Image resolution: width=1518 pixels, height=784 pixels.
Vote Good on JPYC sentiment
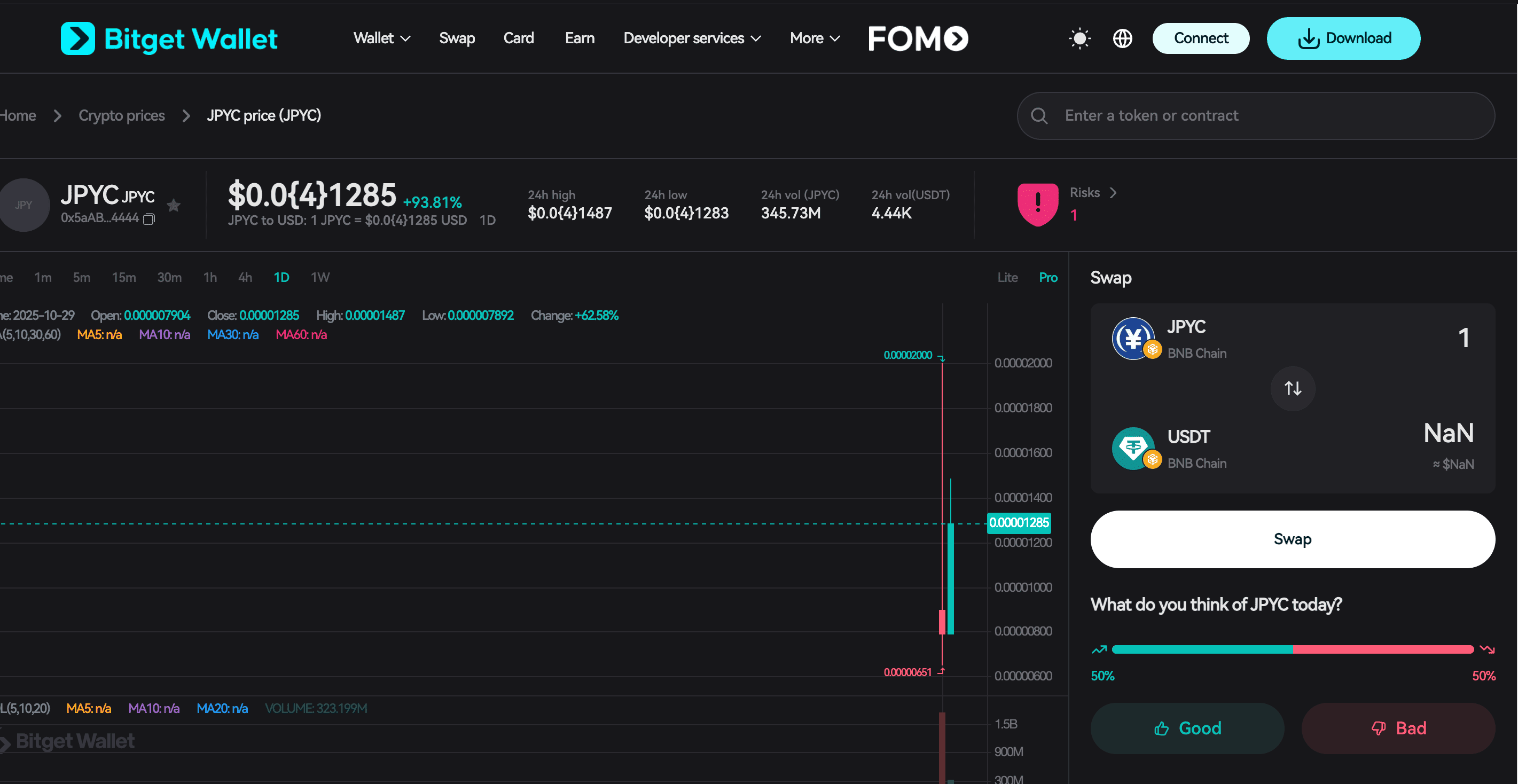(1187, 728)
